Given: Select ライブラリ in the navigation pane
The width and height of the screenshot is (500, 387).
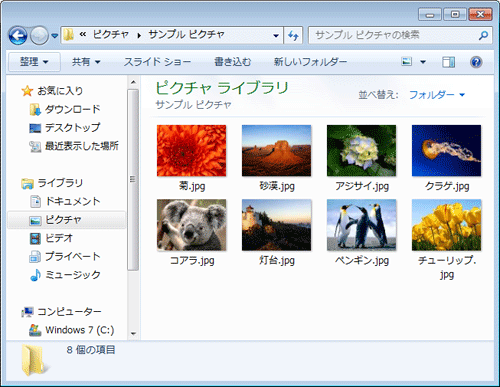Looking at the screenshot, I should 60,183.
